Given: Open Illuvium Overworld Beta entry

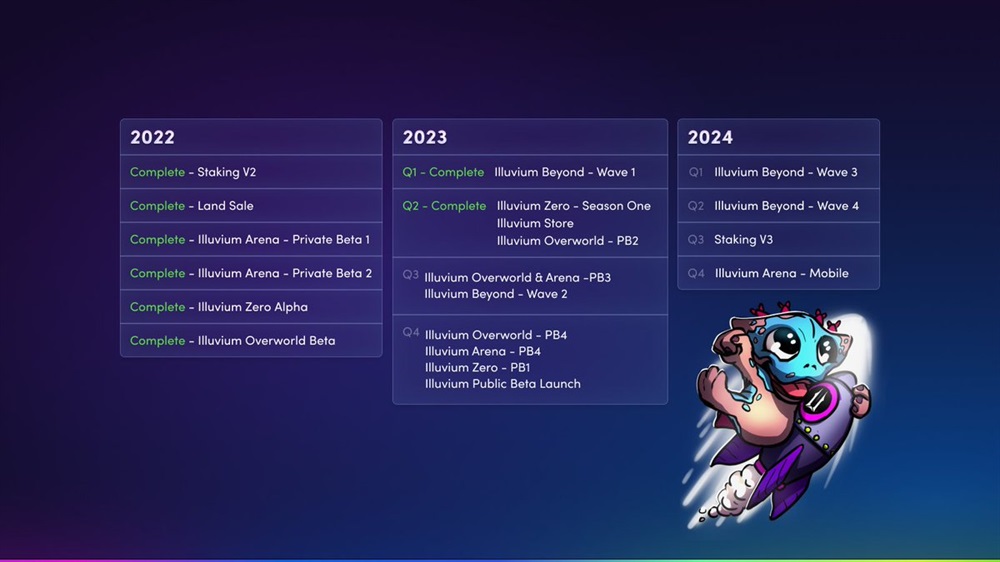Looking at the screenshot, I should 251,341.
